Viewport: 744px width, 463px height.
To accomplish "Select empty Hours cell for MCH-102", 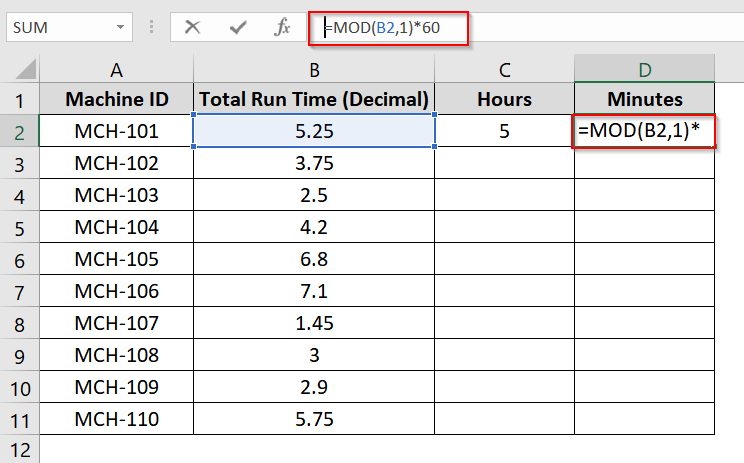I will [x=504, y=163].
